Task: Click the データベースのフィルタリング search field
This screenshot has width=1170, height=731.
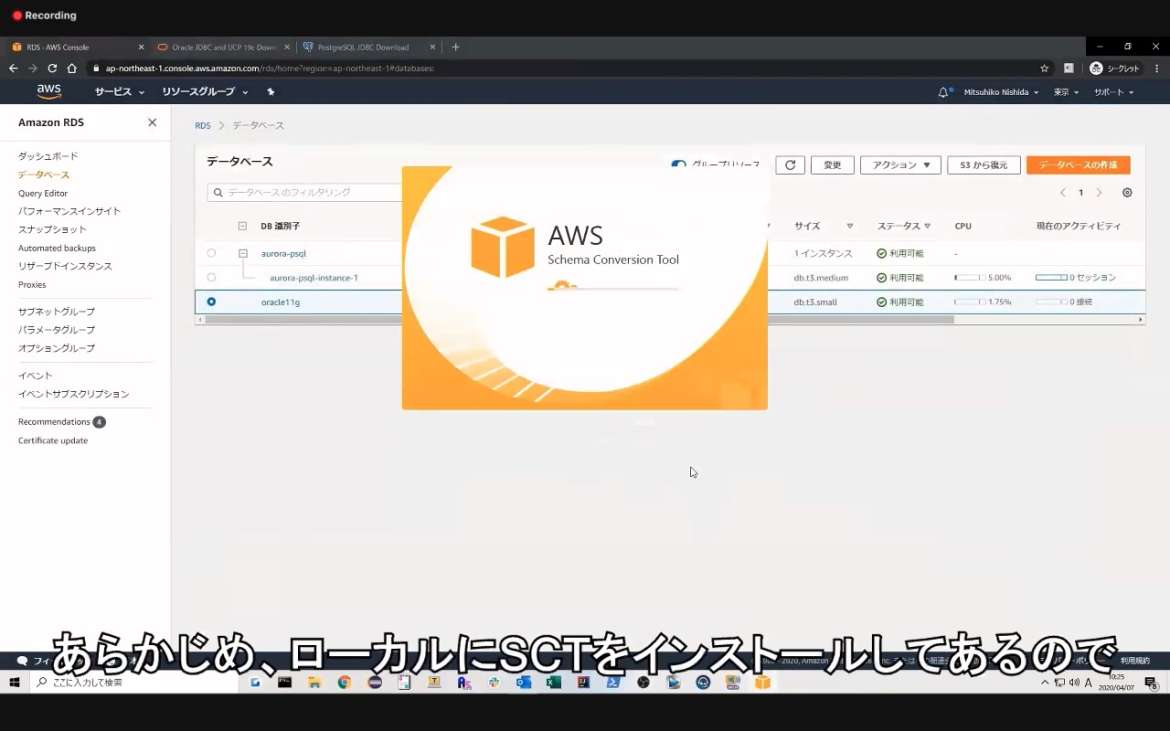Action: coord(306,192)
